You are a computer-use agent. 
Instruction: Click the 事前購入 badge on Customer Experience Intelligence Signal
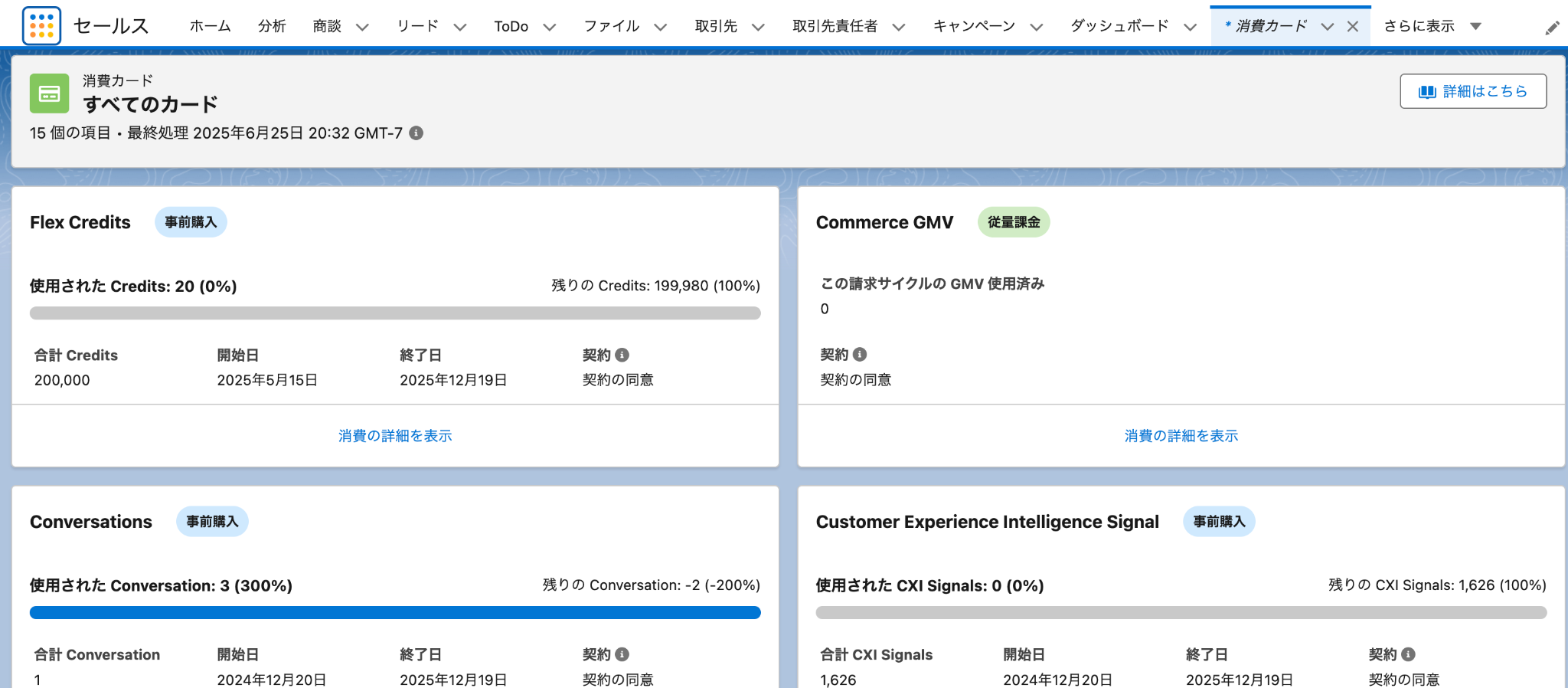(1219, 522)
